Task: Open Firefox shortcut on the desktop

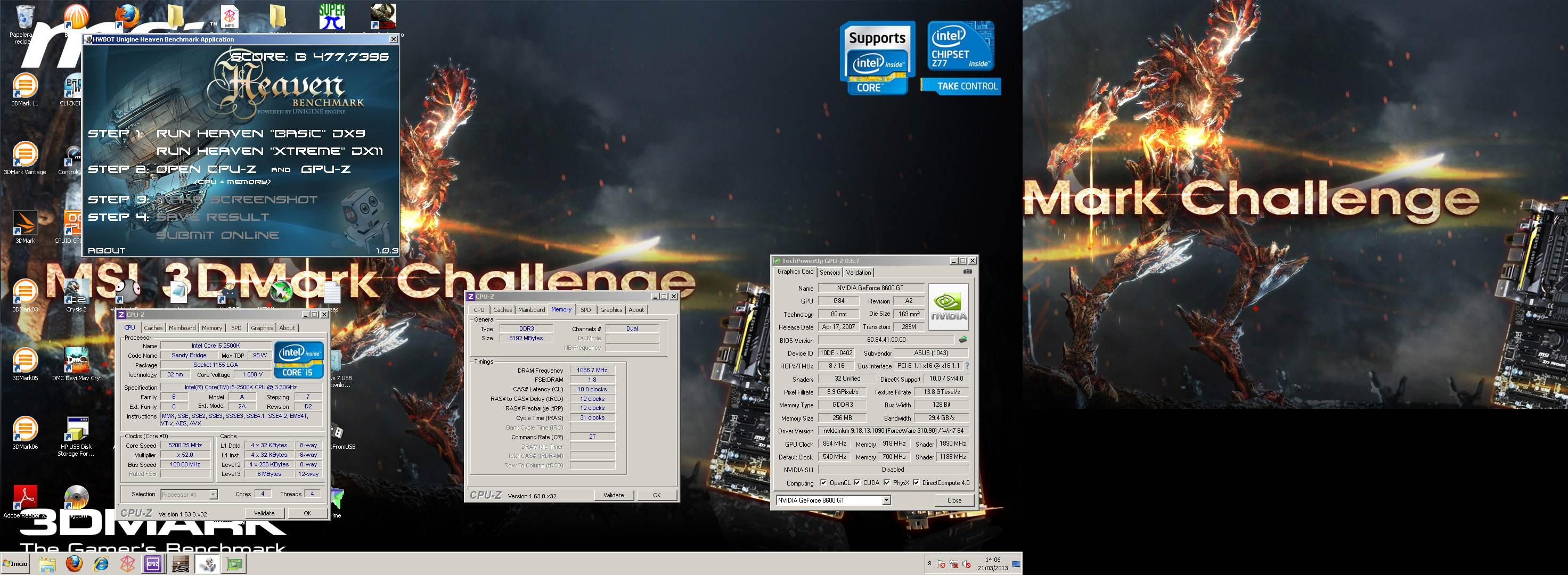Action: click(127, 17)
